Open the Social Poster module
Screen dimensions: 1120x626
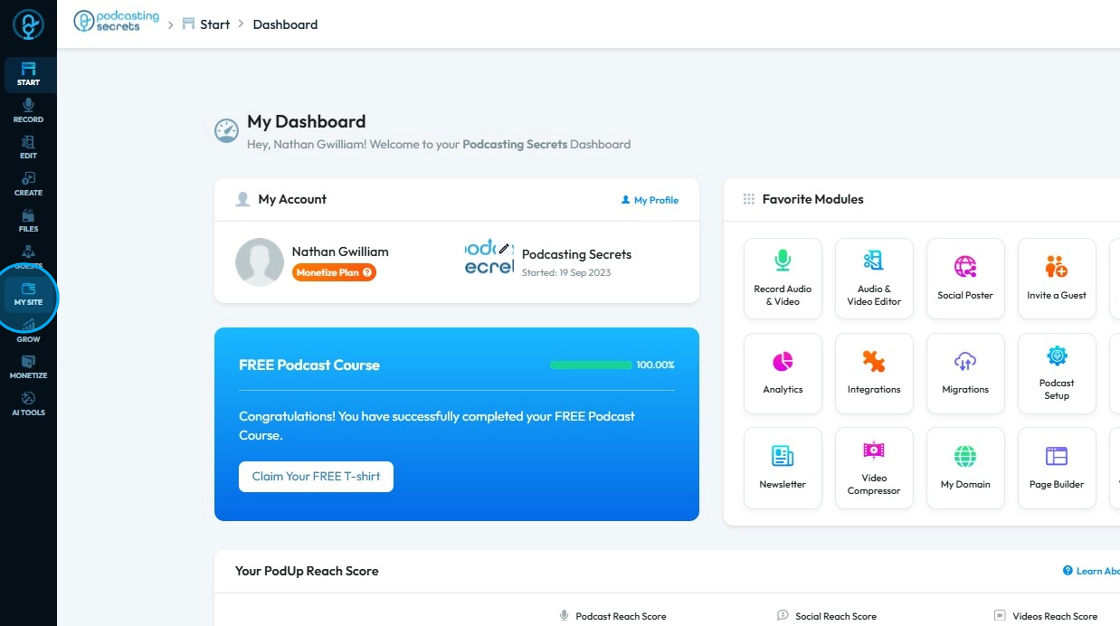(965, 279)
